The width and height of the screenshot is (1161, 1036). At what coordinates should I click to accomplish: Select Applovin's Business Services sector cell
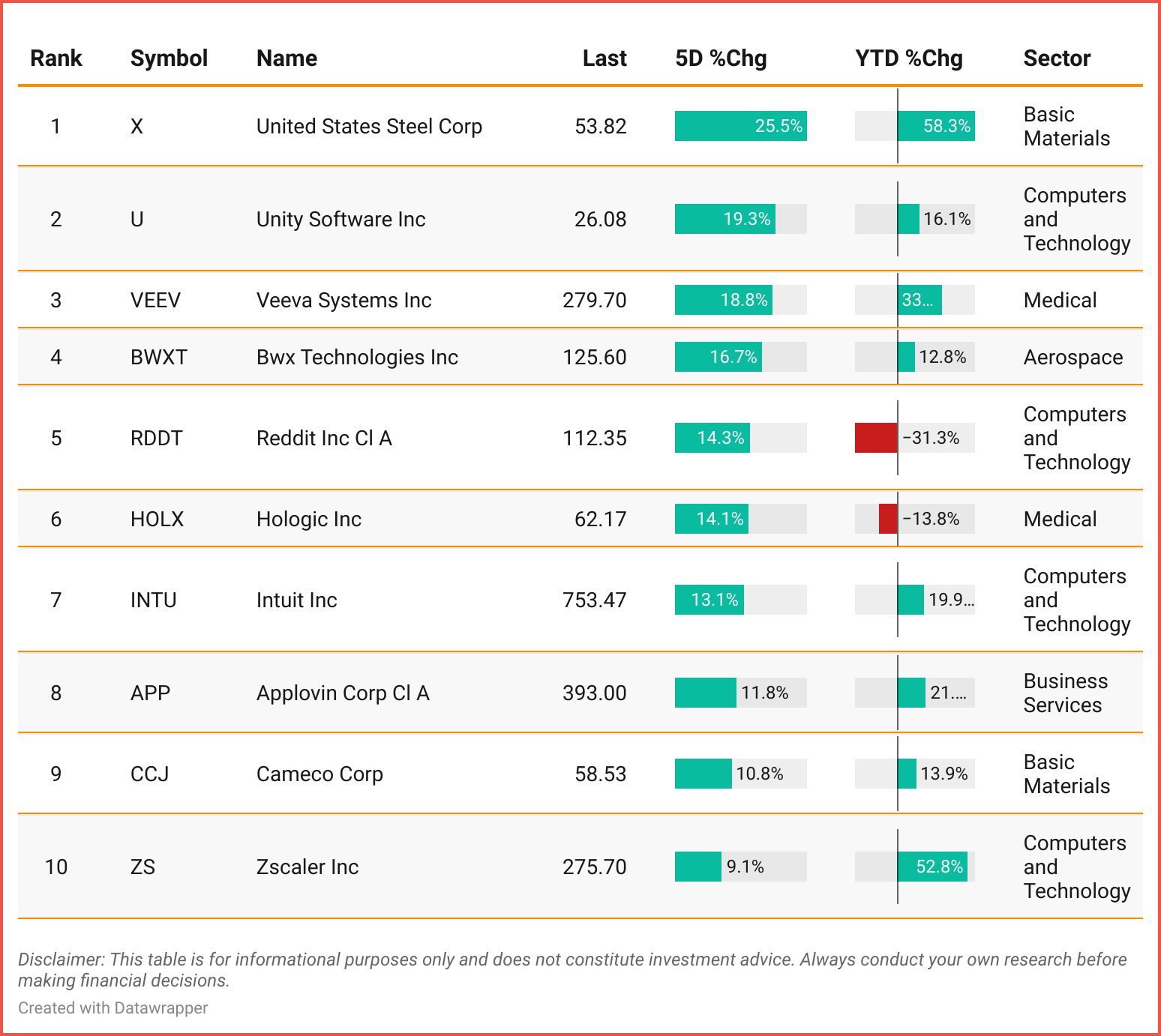pyautogui.click(x=1065, y=693)
